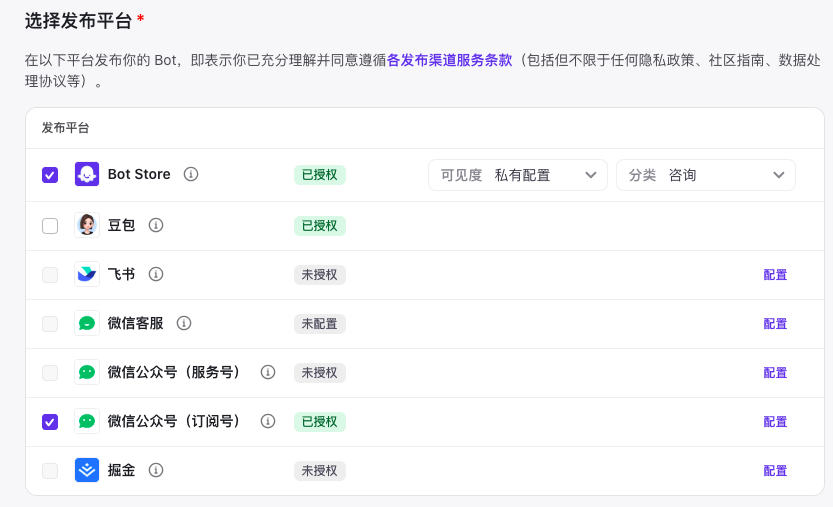Open info tooltip next to Bot Store

(x=191, y=174)
